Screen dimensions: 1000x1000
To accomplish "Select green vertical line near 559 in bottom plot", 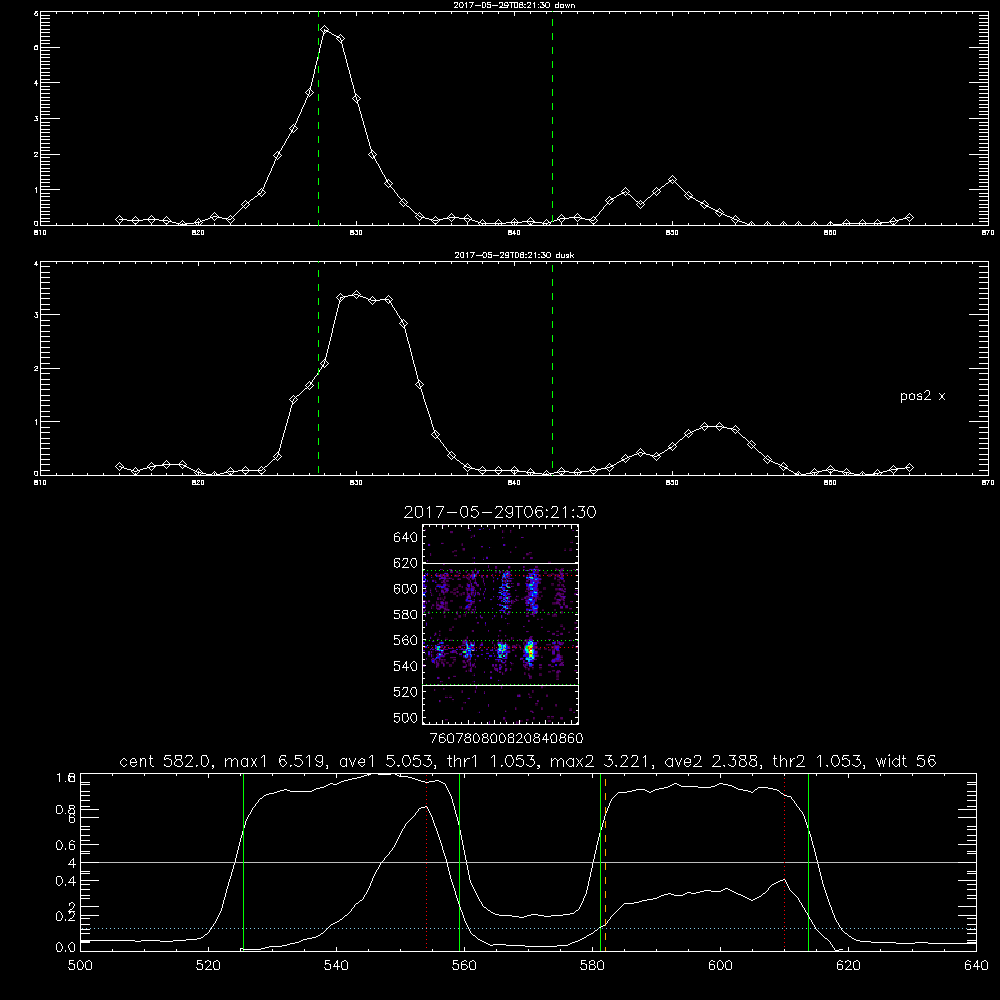I will point(459,862).
